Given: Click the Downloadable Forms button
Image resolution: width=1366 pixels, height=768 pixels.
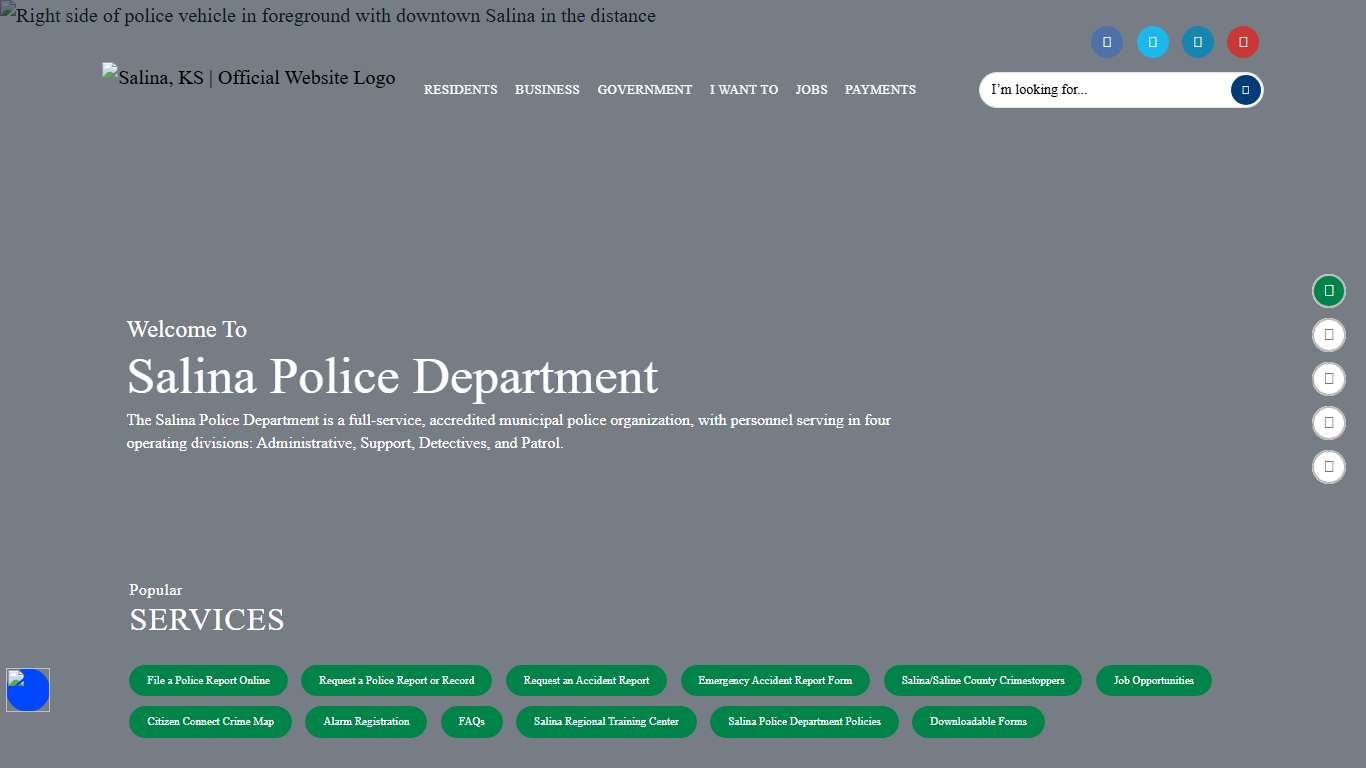Looking at the screenshot, I should click(x=977, y=721).
